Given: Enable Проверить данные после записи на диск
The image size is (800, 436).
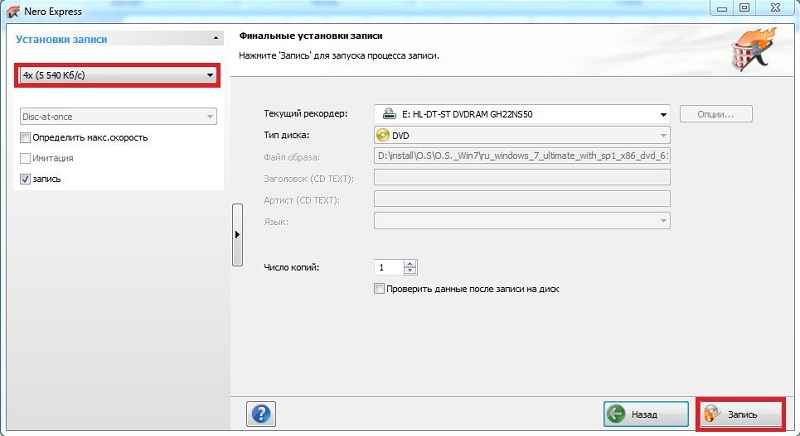Looking at the screenshot, I should coord(379,289).
